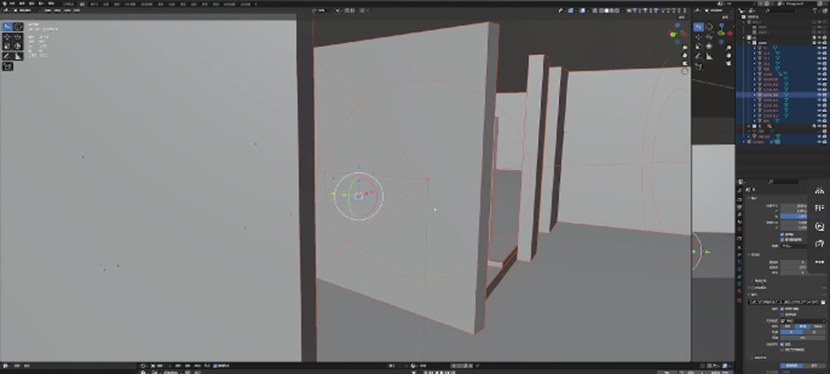Viewport: 830px width, 374px height.
Task: Select the Add Cube tool in large viewport
Action: (x=7, y=67)
